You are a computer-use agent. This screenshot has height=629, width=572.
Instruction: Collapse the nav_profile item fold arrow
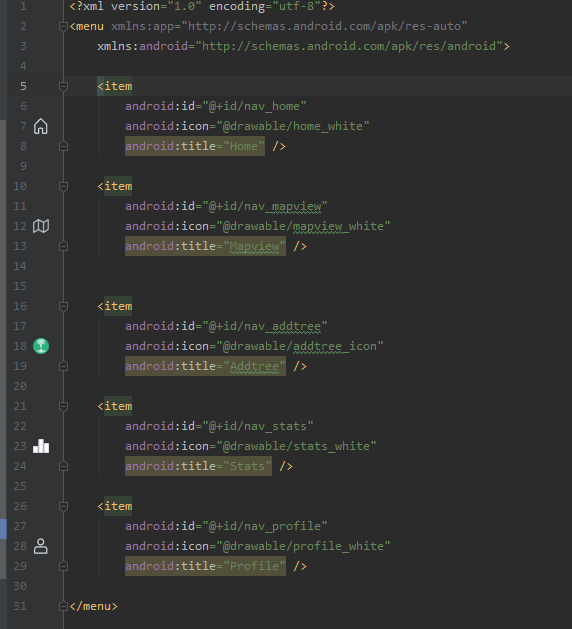click(x=63, y=506)
